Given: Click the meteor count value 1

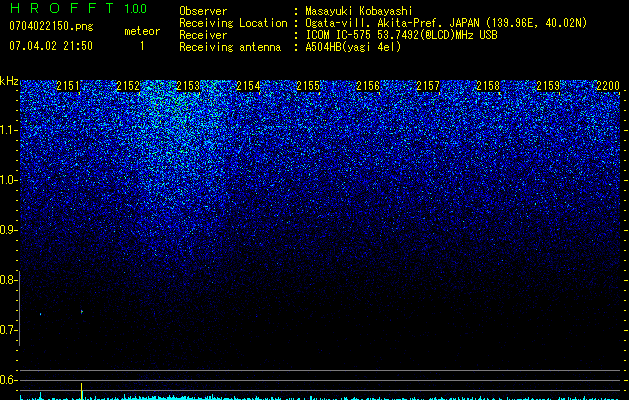Looking at the screenshot, I should click(x=142, y=46).
